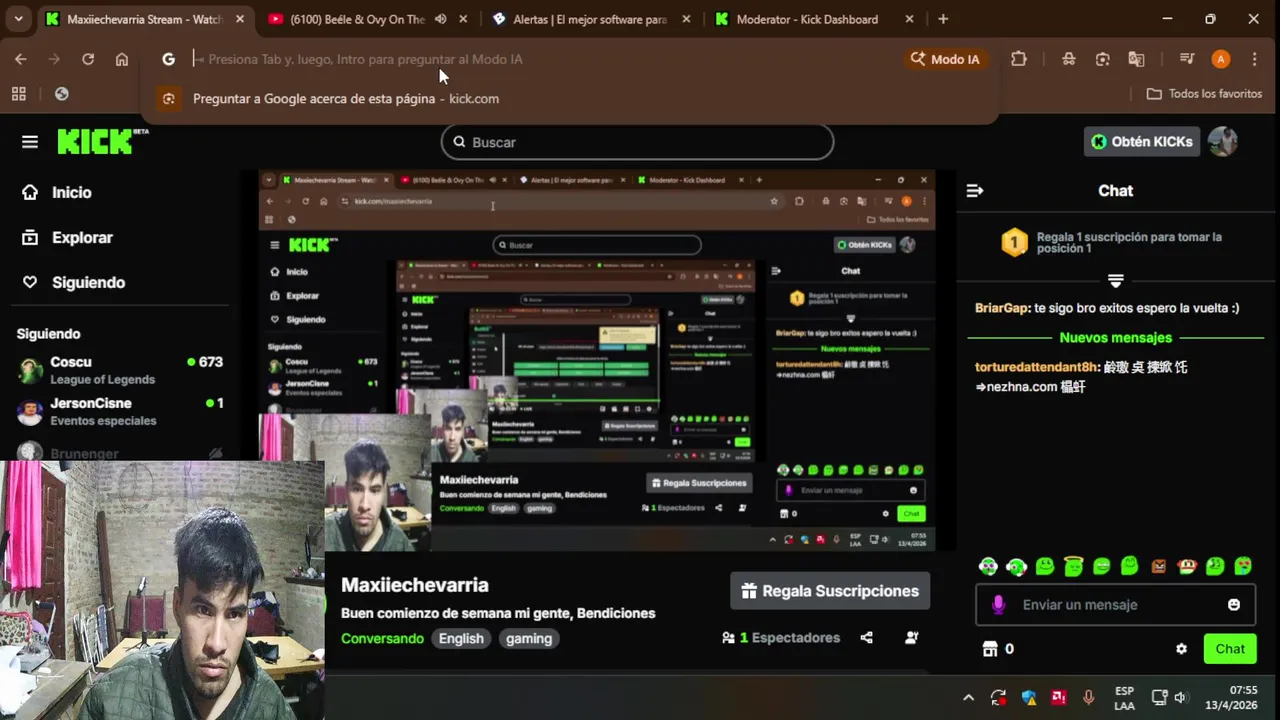Screen dimensions: 1280x720
Task: Reload the page in Chrome
Action: pos(88,59)
